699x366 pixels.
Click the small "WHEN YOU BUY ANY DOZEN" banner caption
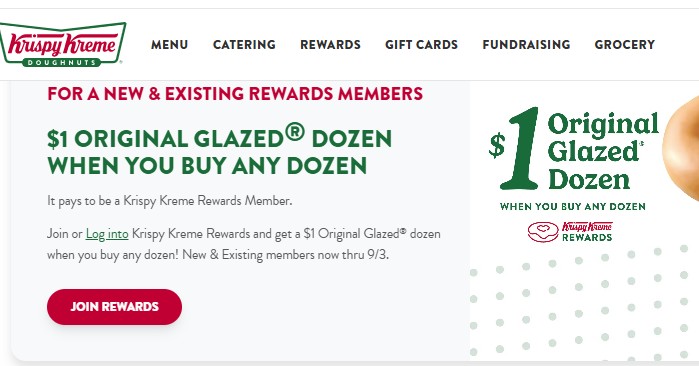tap(573, 206)
